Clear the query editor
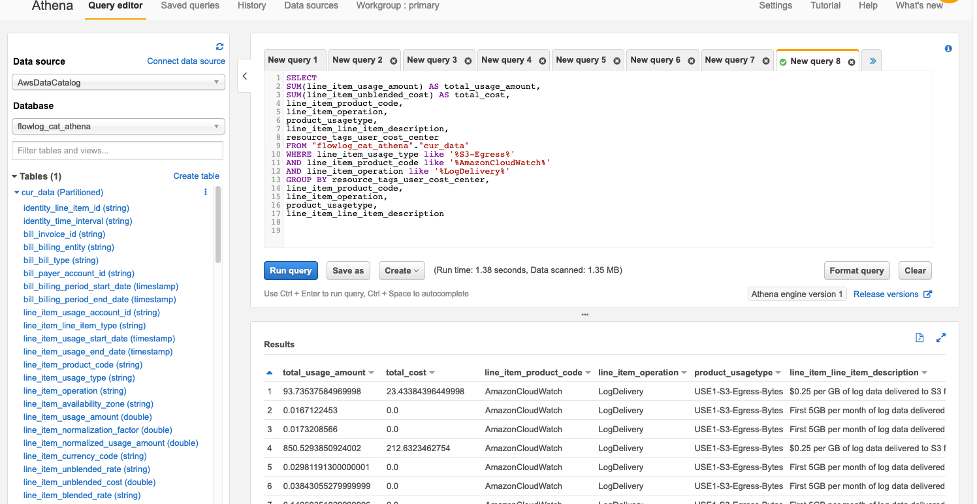 tap(915, 270)
